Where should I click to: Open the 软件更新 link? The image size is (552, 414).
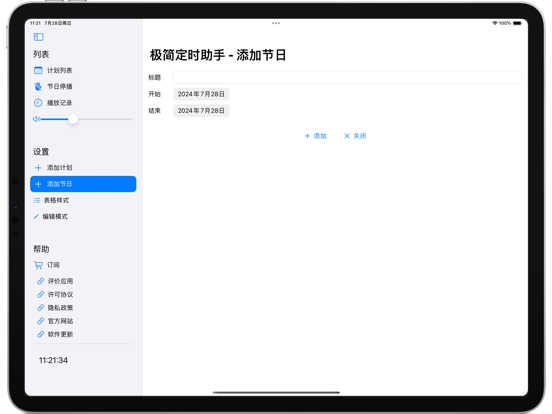coord(55,334)
